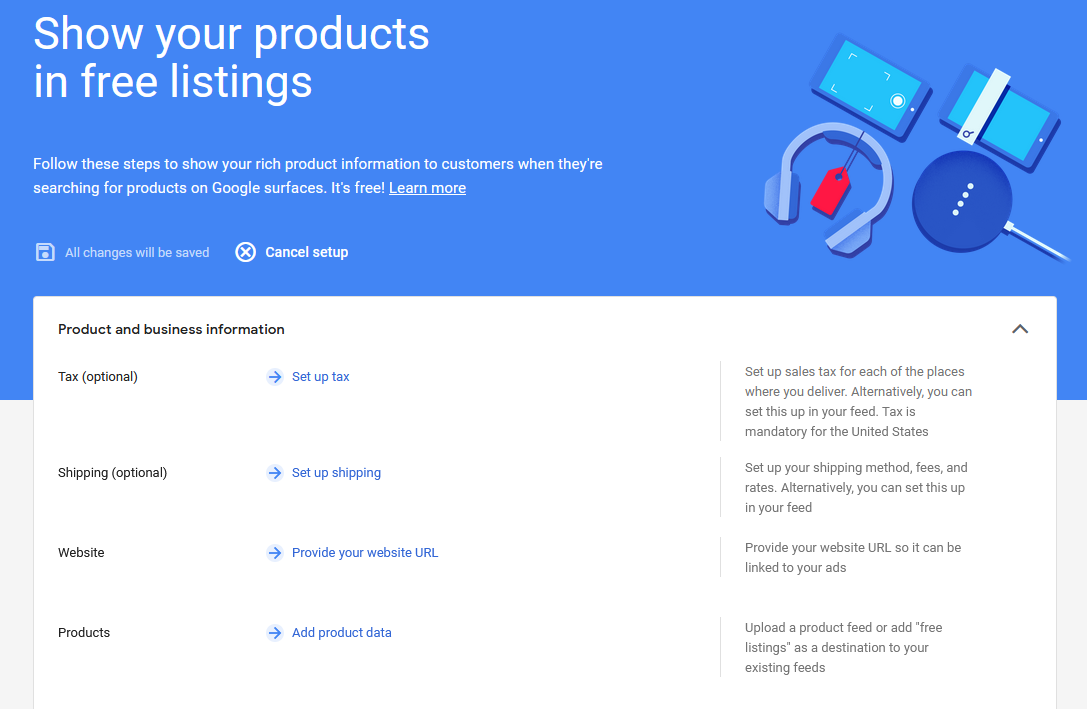The height and width of the screenshot is (709, 1087).
Task: Select Provide your website URL link
Action: [365, 553]
